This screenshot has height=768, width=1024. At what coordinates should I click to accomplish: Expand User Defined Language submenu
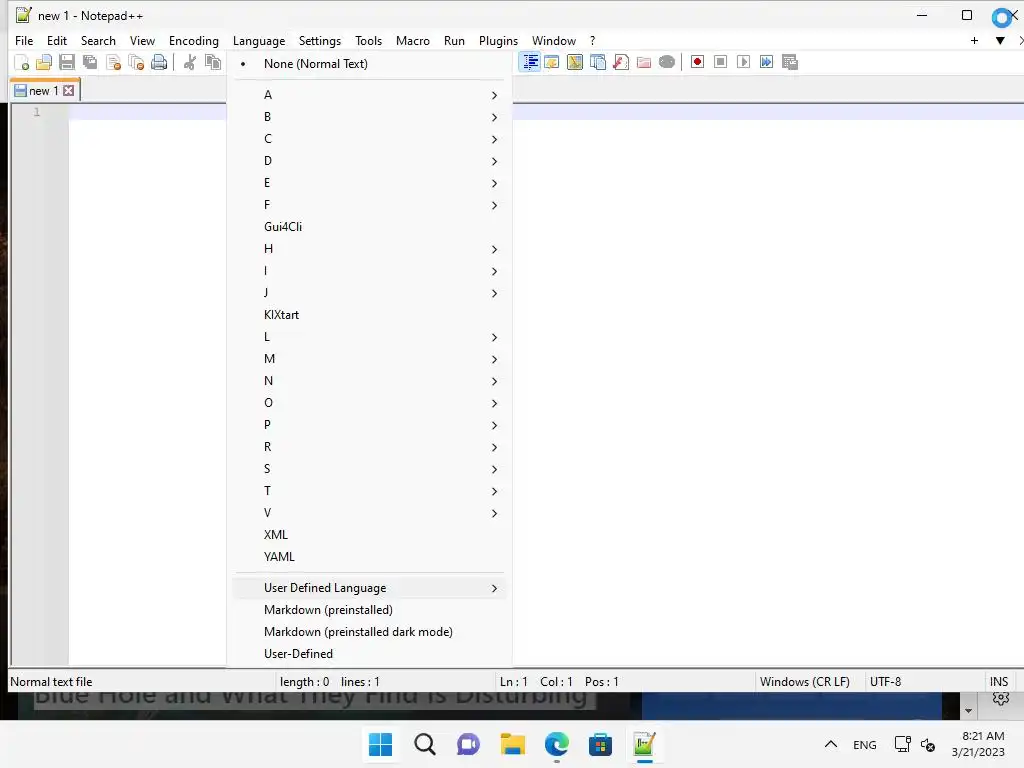point(369,588)
